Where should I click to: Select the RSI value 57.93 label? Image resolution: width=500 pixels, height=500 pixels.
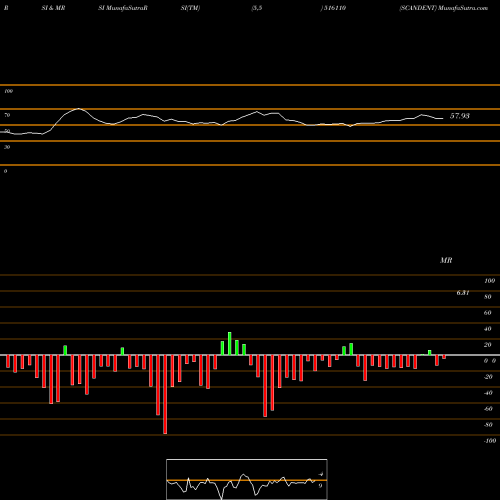tap(460, 116)
